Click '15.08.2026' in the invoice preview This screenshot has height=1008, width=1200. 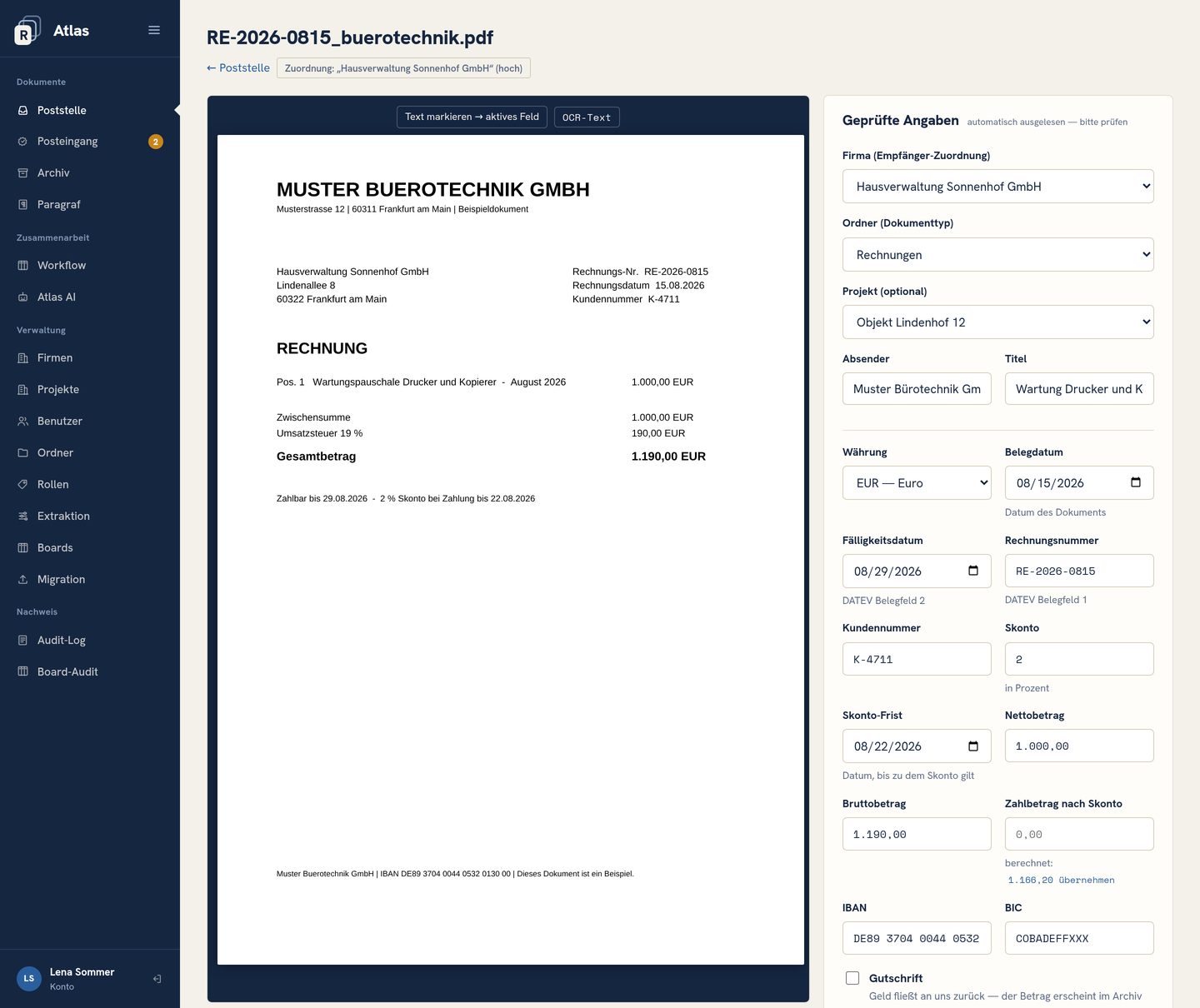[679, 286]
